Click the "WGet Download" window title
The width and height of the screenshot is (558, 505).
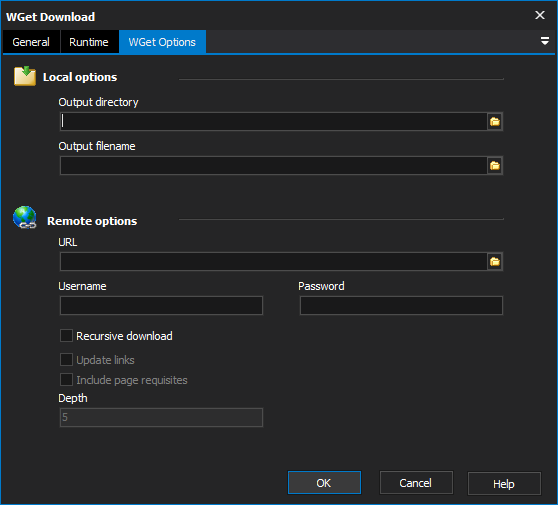(51, 17)
